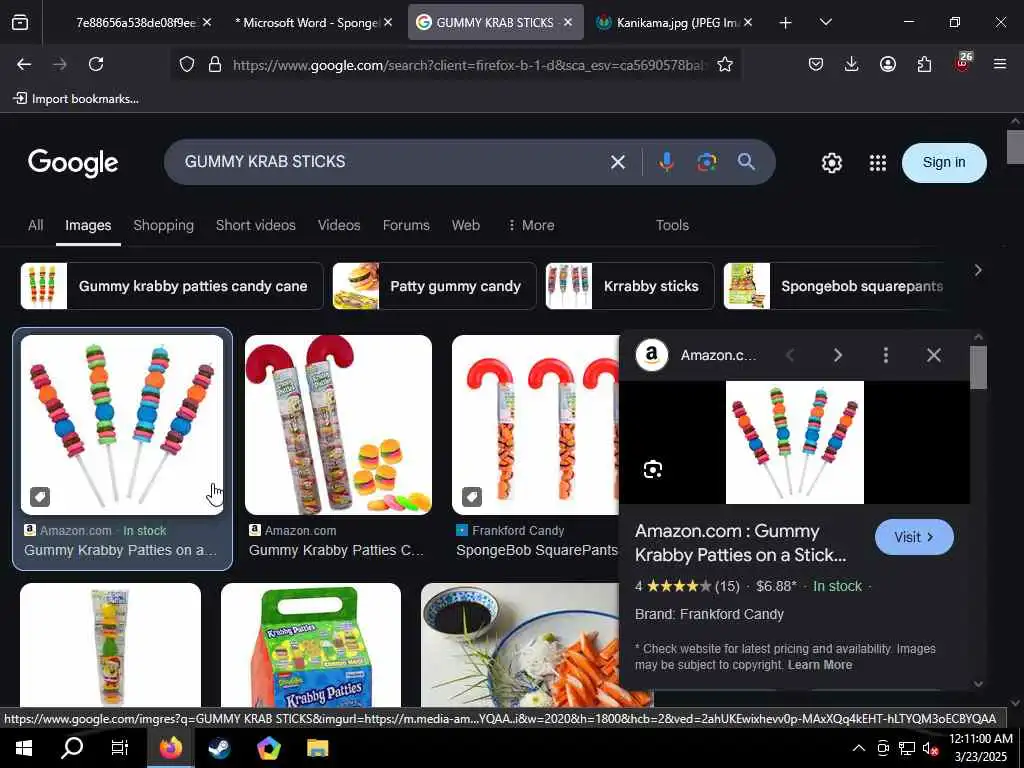This screenshot has width=1024, height=768.
Task: Show more suggestion chips with right arrow
Action: [978, 270]
